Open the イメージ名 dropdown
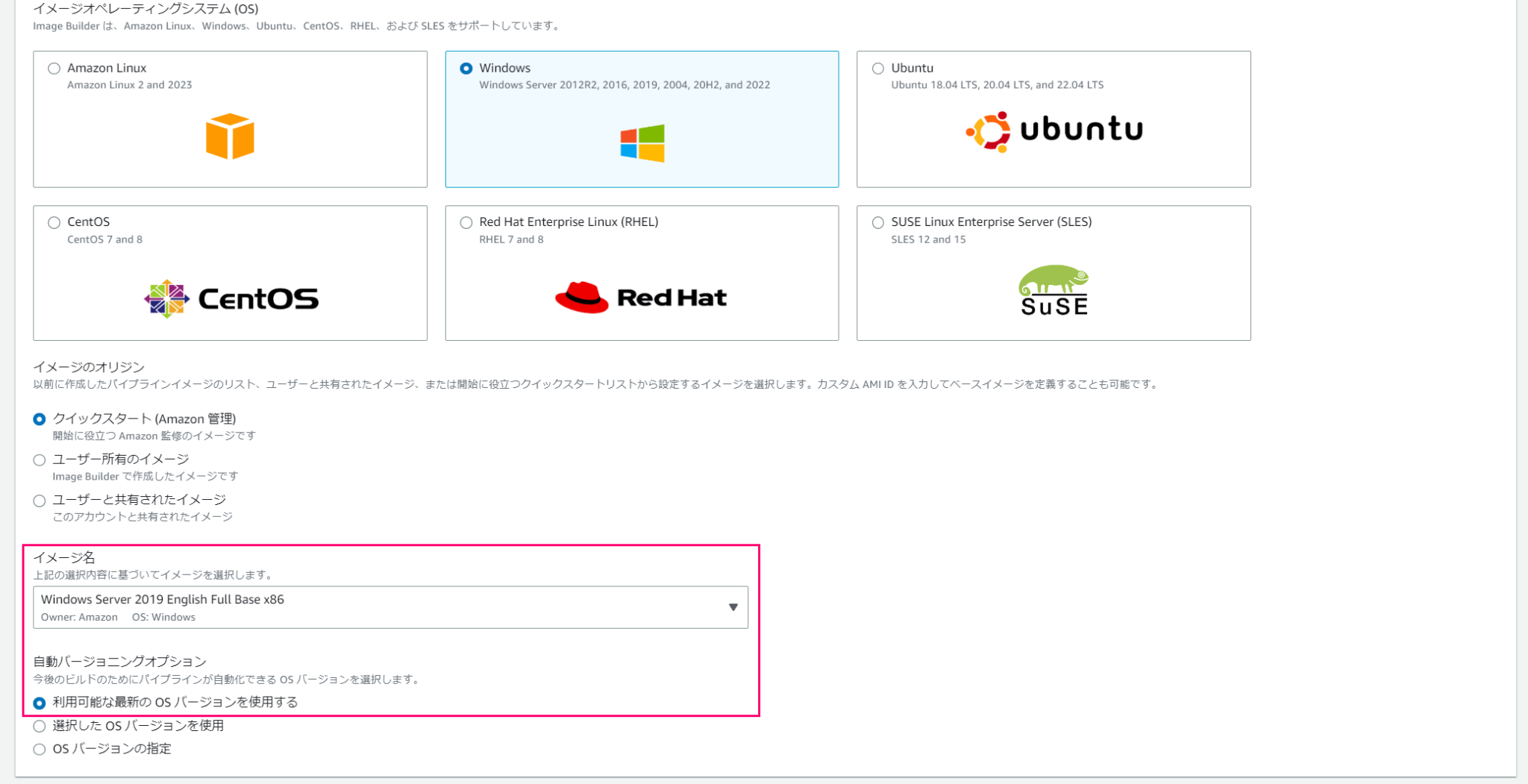This screenshot has height=784, width=1528. pyautogui.click(x=733, y=606)
